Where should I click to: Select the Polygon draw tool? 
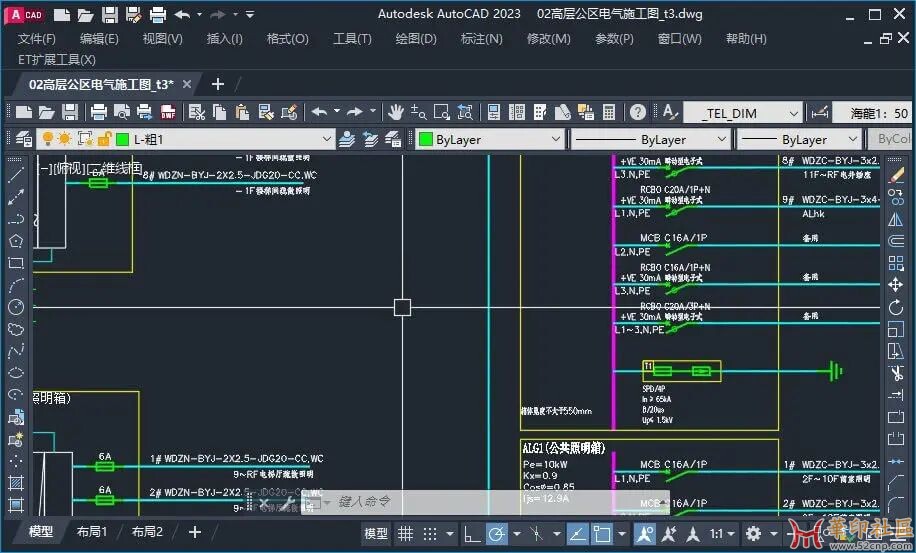tap(16, 241)
